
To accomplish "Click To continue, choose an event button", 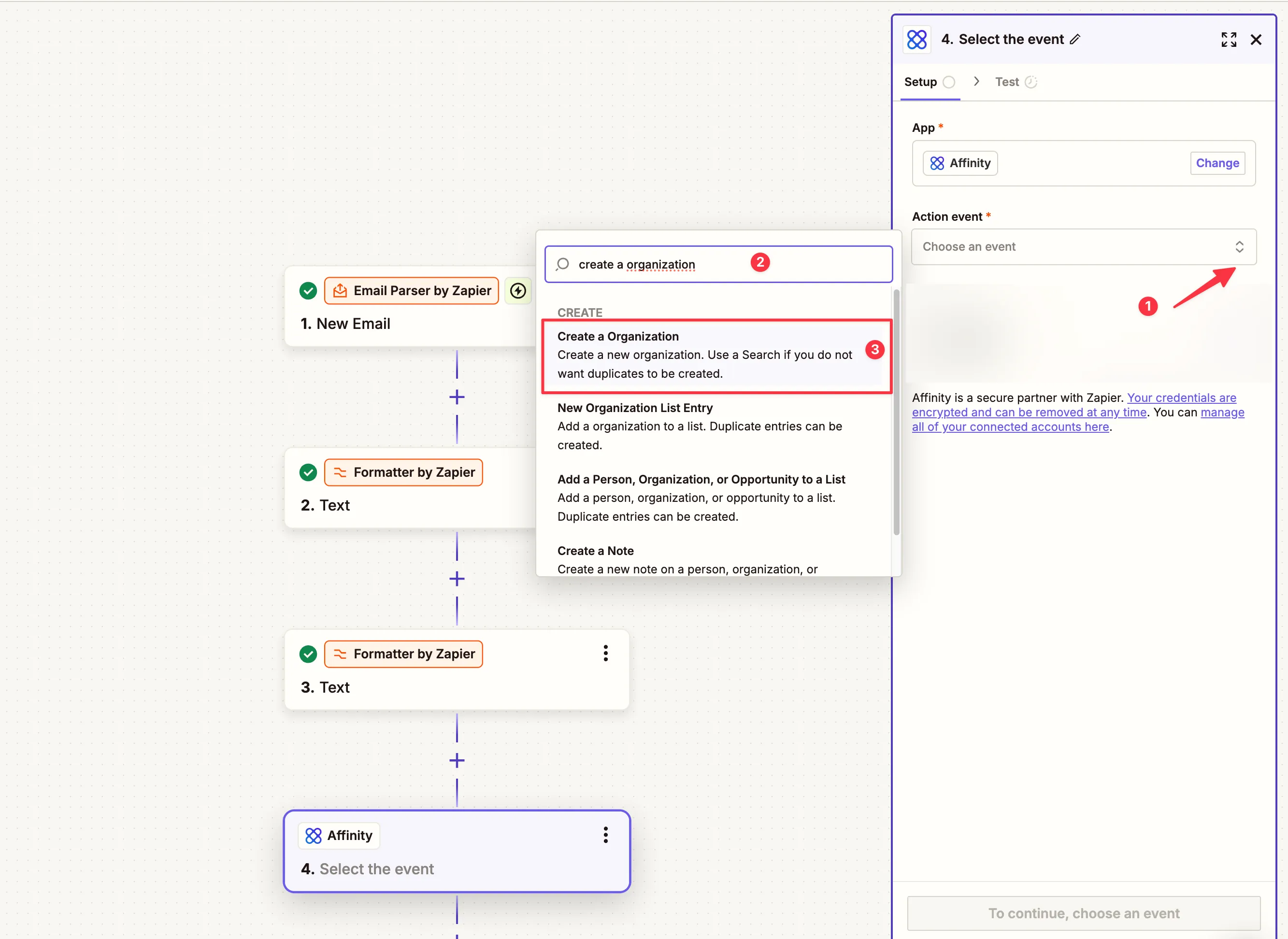I will pos(1083,913).
